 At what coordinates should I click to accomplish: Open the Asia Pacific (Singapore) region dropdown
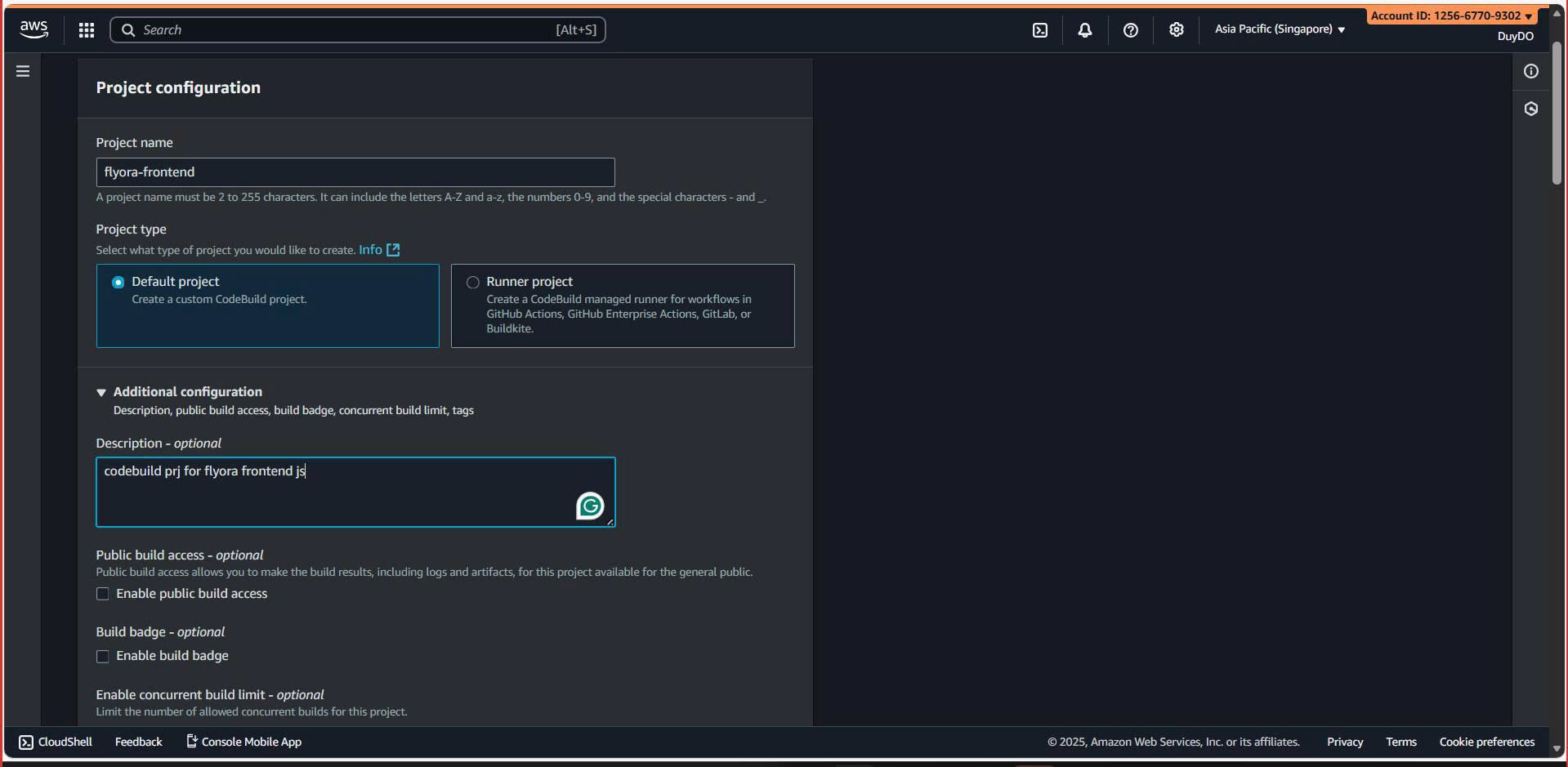pos(1278,29)
